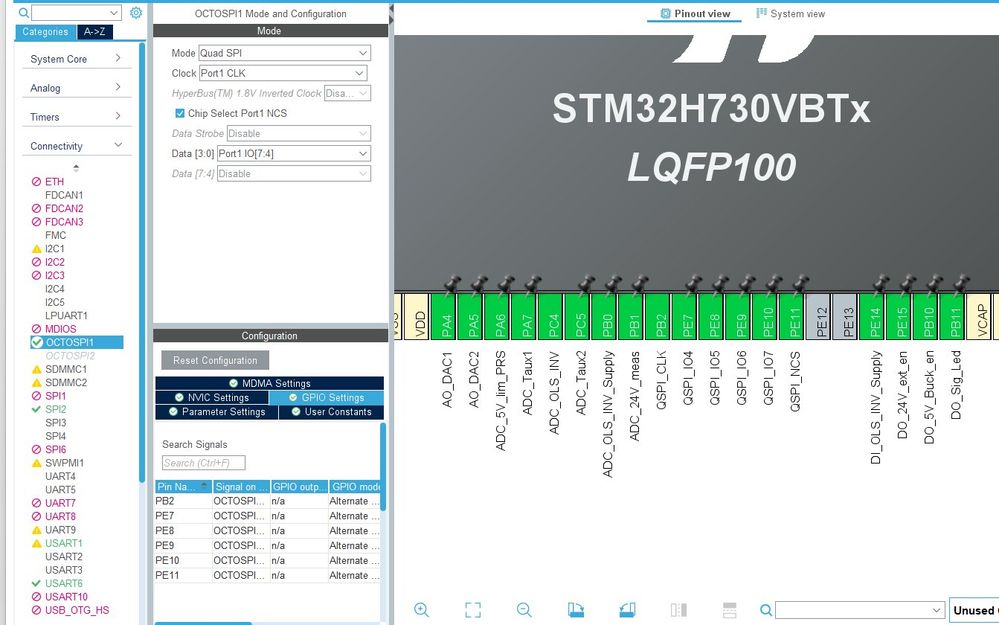999x625 pixels.
Task: Select SPI2 in the peripheral list
Action: [55, 409]
